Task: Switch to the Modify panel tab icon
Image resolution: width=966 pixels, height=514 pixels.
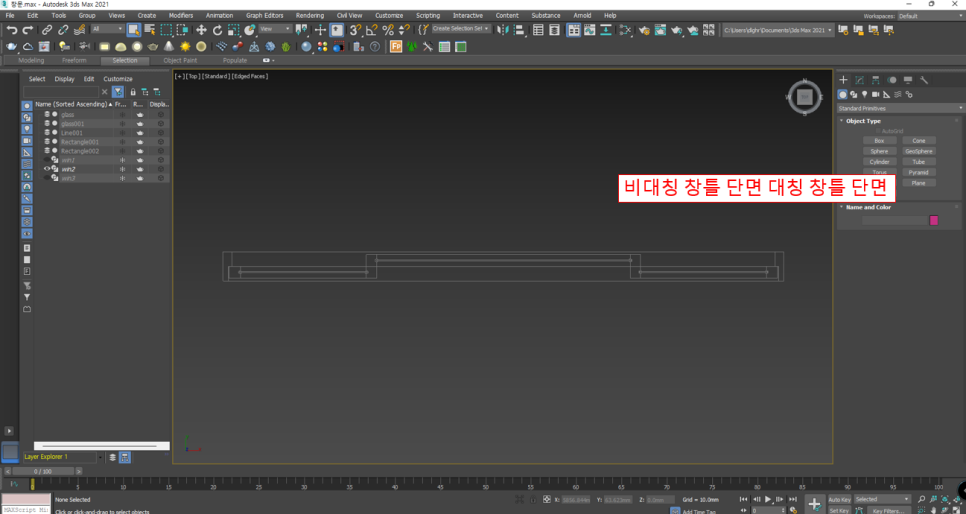Action: [859, 80]
